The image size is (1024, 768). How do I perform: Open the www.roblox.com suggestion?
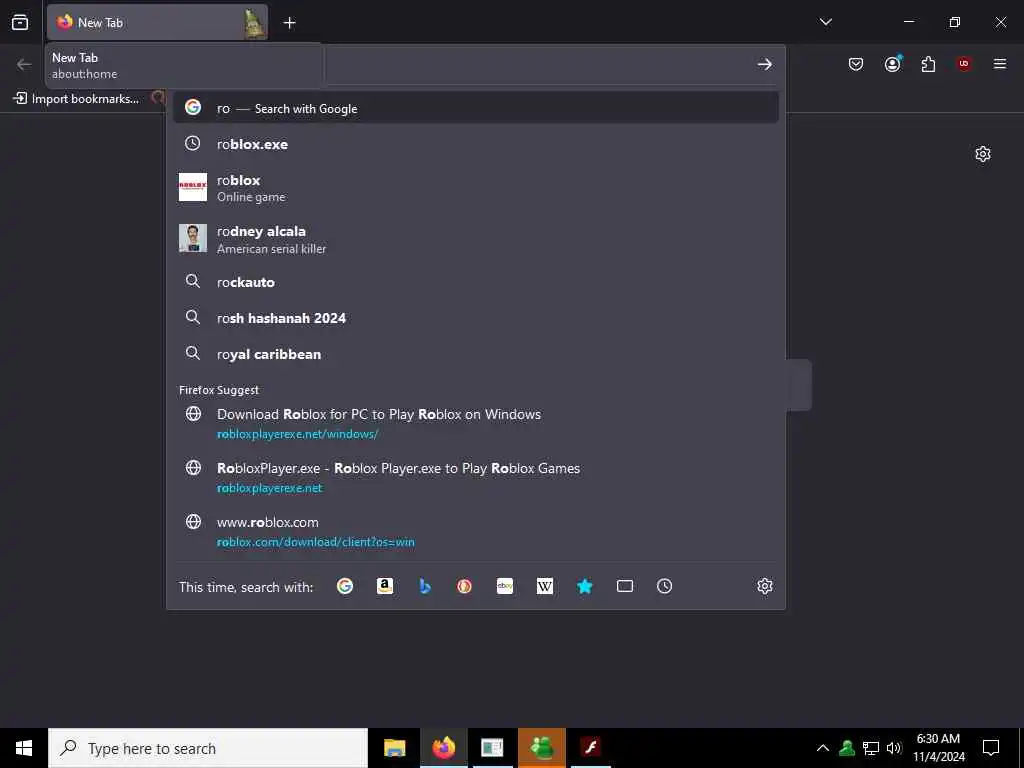click(475, 532)
